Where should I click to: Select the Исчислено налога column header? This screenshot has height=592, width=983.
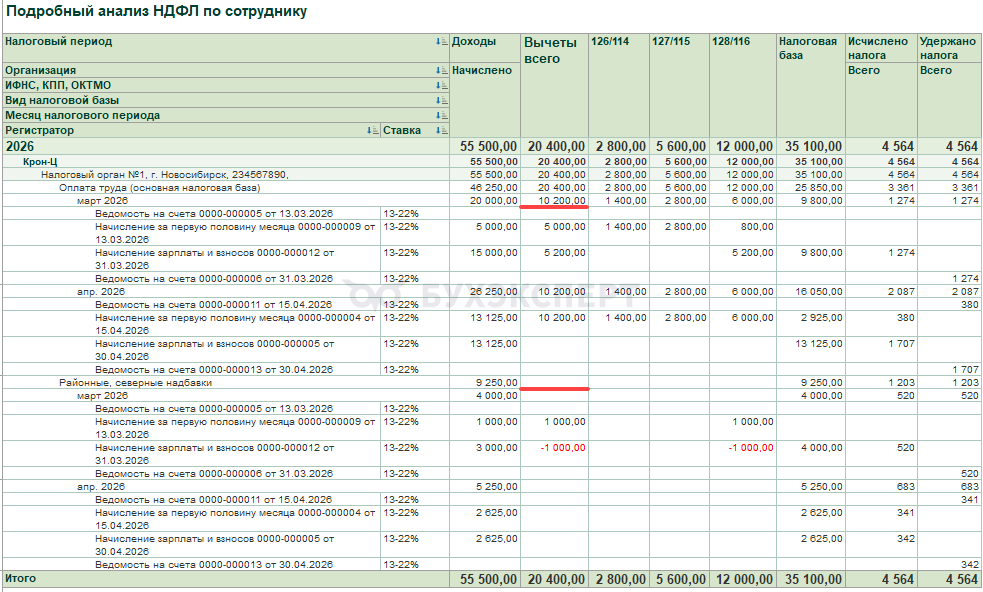tap(881, 48)
